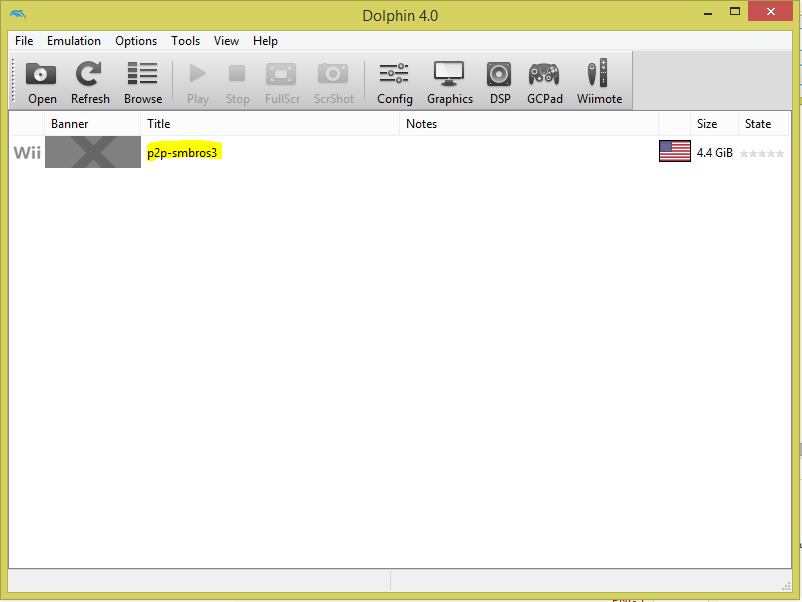Screen dimensions: 802x602
Task: Sort list by Size column header
Action: 714,124
